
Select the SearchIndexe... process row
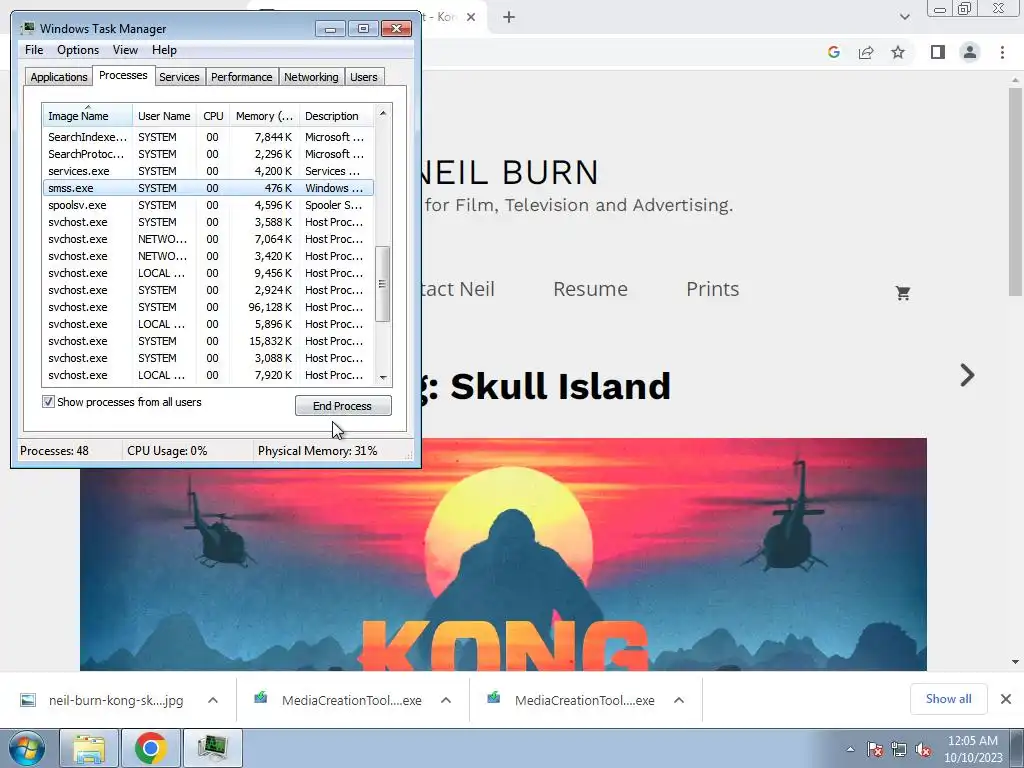tap(208, 137)
